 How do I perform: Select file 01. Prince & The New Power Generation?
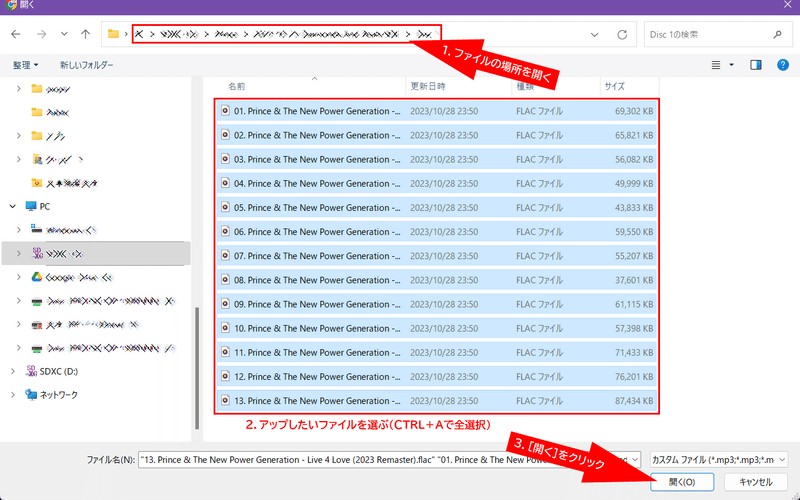(436, 111)
